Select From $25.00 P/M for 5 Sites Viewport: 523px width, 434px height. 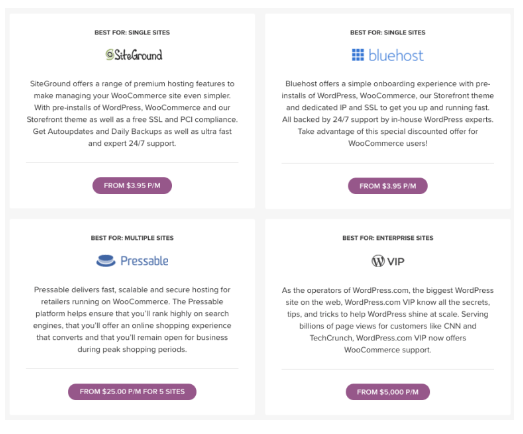coord(132,392)
